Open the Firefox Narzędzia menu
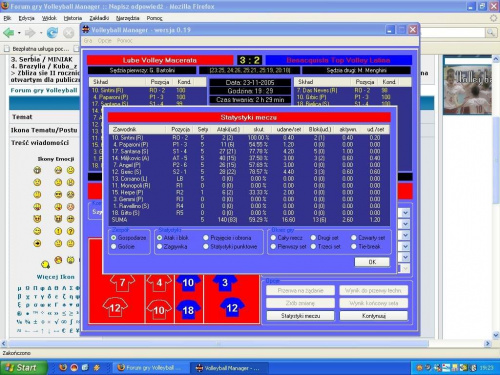 pyautogui.click(x=128, y=18)
